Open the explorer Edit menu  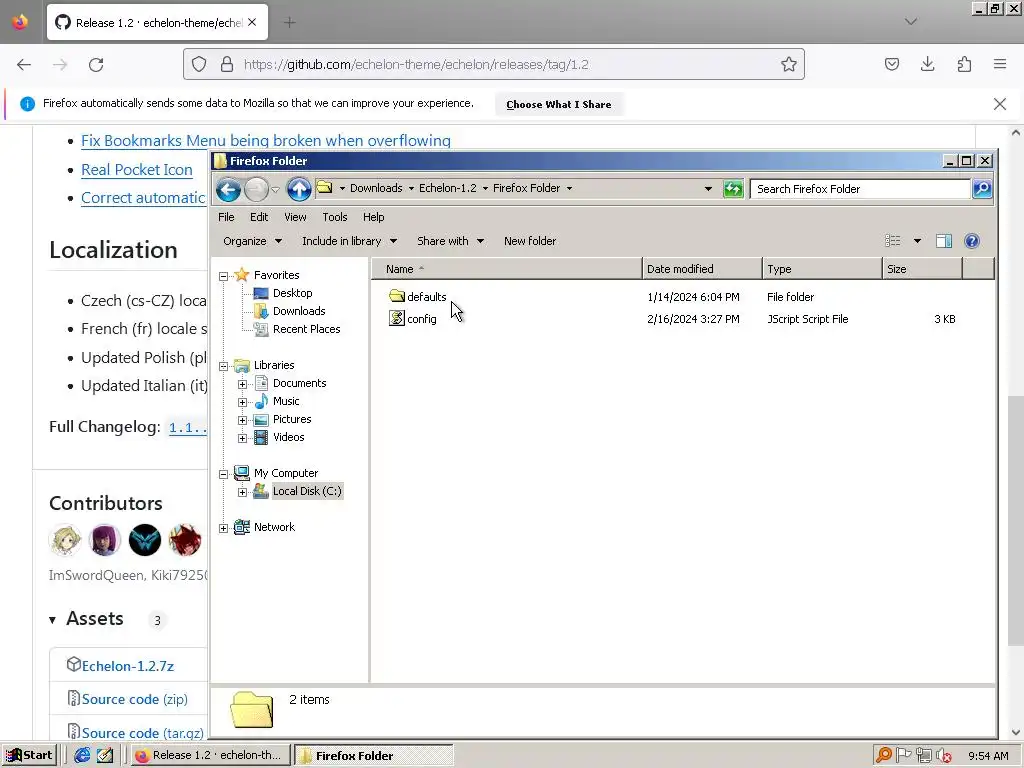[x=259, y=217]
